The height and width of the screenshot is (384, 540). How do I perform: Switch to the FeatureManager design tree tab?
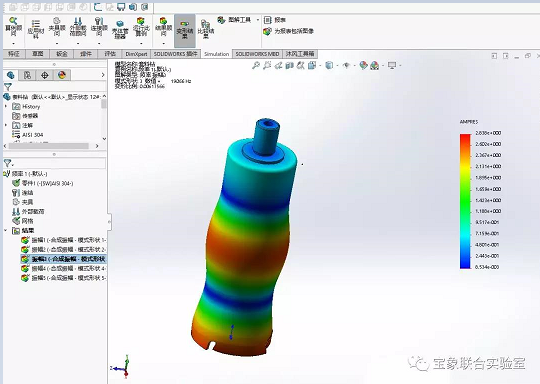(x=11, y=75)
